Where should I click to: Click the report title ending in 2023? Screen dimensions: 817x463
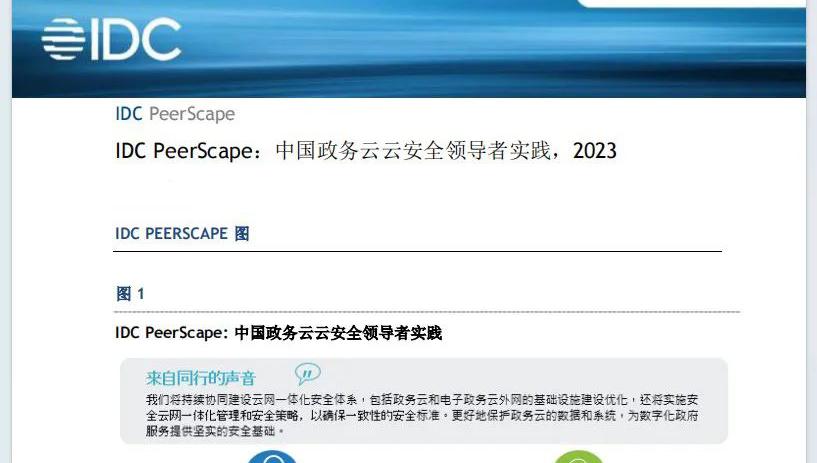[x=366, y=151]
